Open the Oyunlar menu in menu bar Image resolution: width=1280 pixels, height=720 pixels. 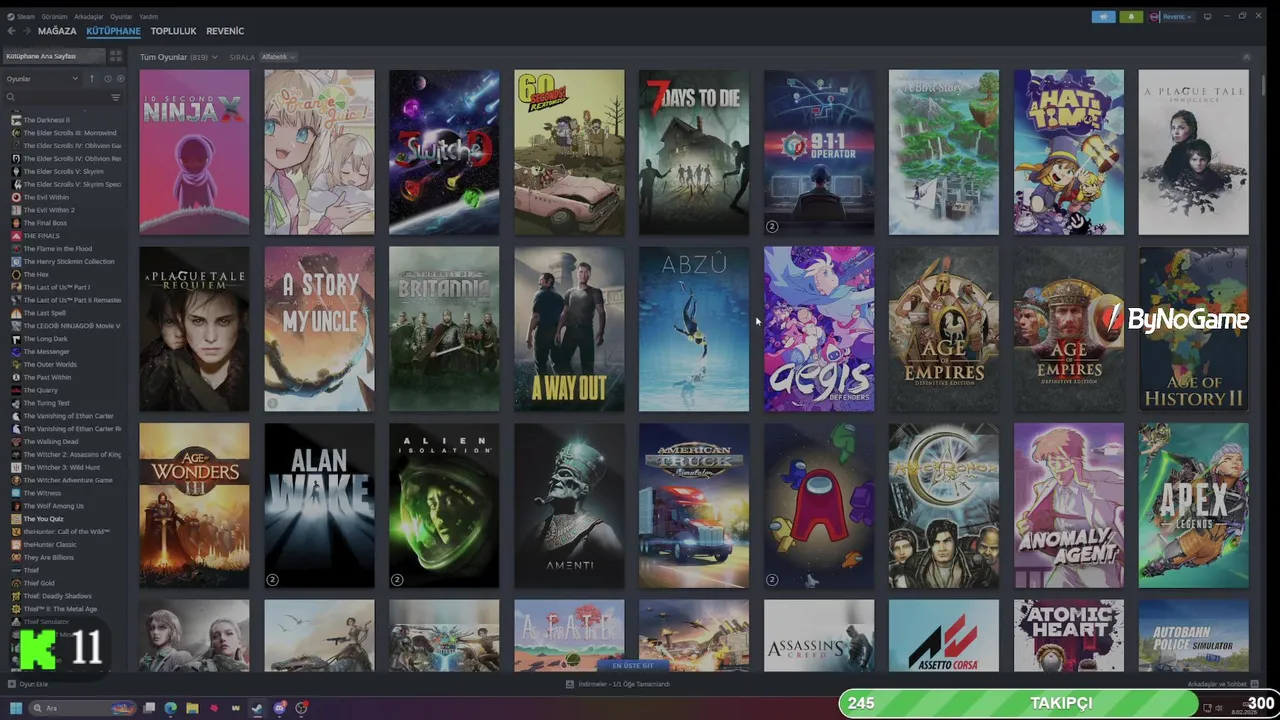pos(121,17)
